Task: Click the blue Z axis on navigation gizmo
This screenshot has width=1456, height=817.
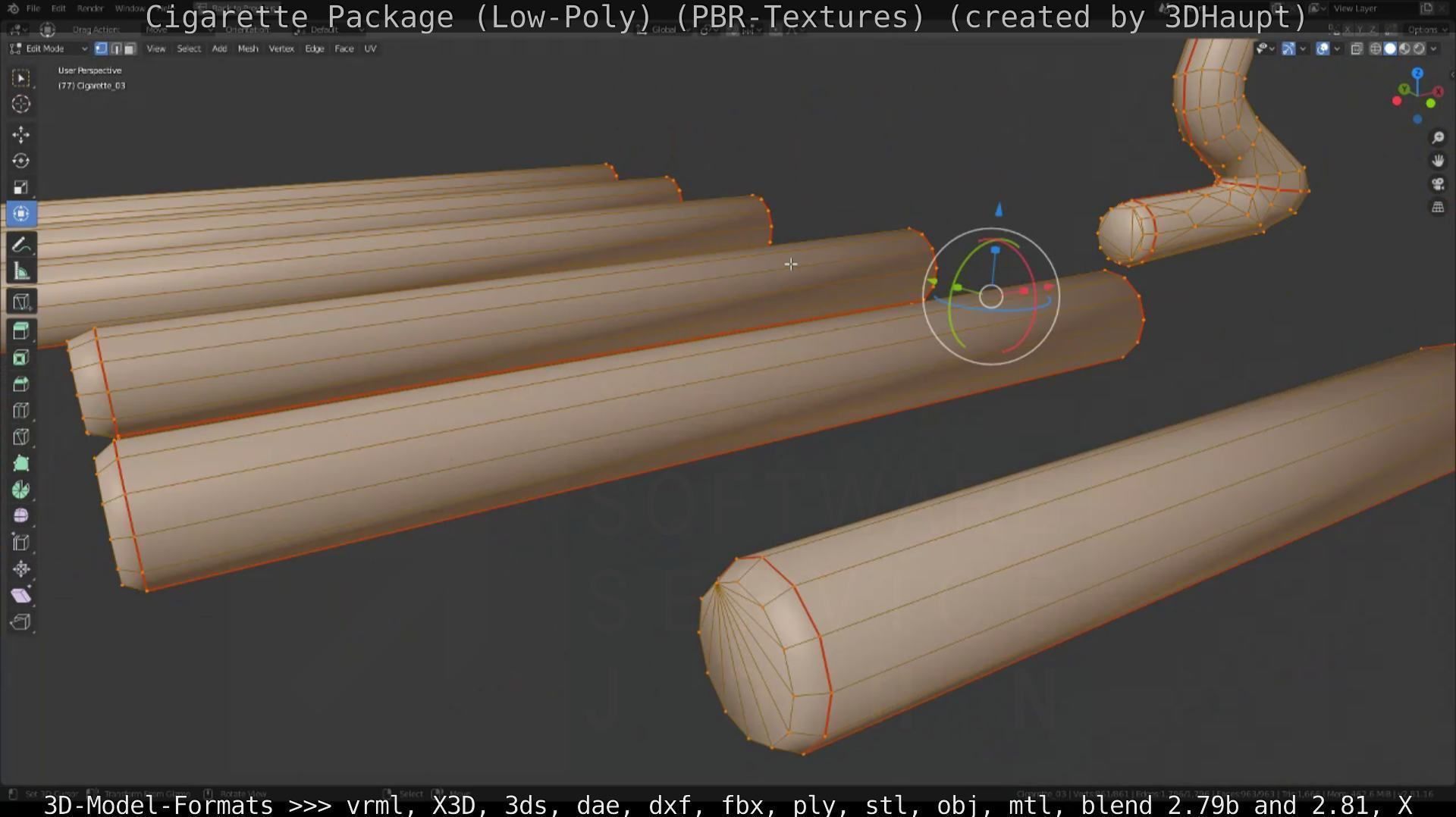Action: pyautogui.click(x=1417, y=74)
